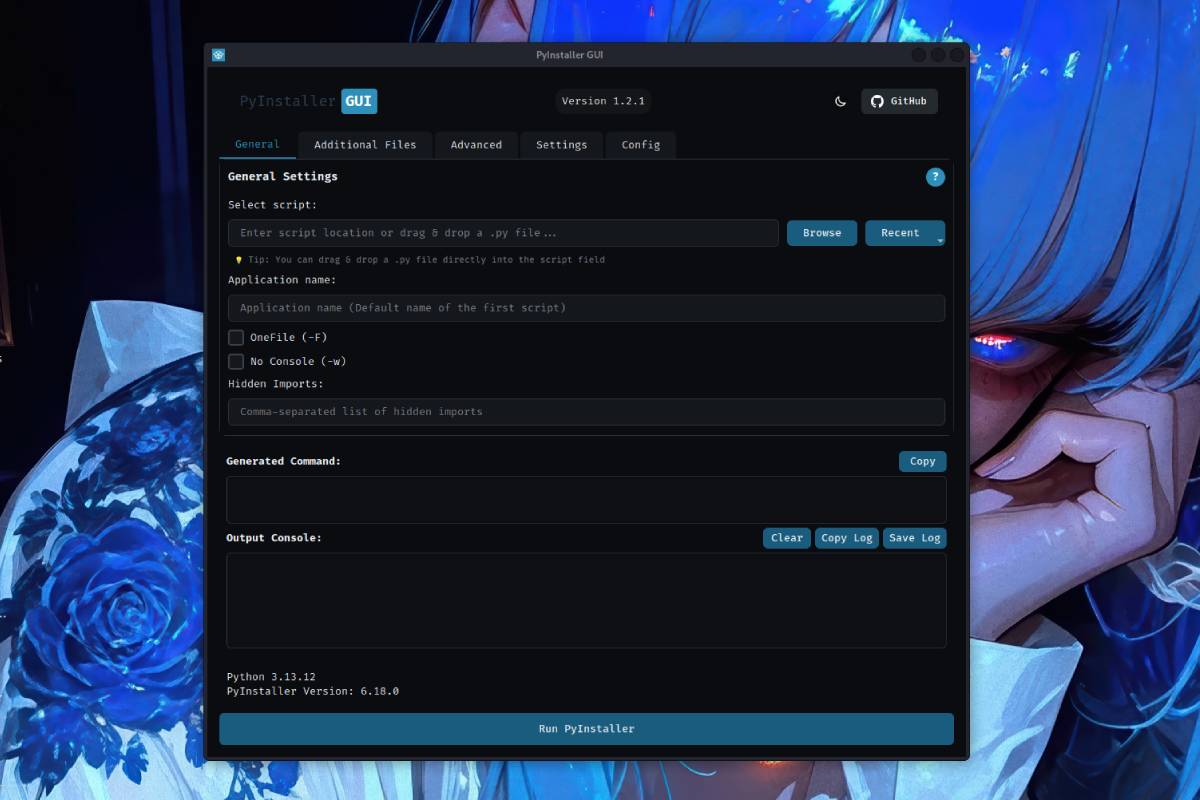Switch to the Settings tab
The image size is (1200, 800).
coord(561,145)
